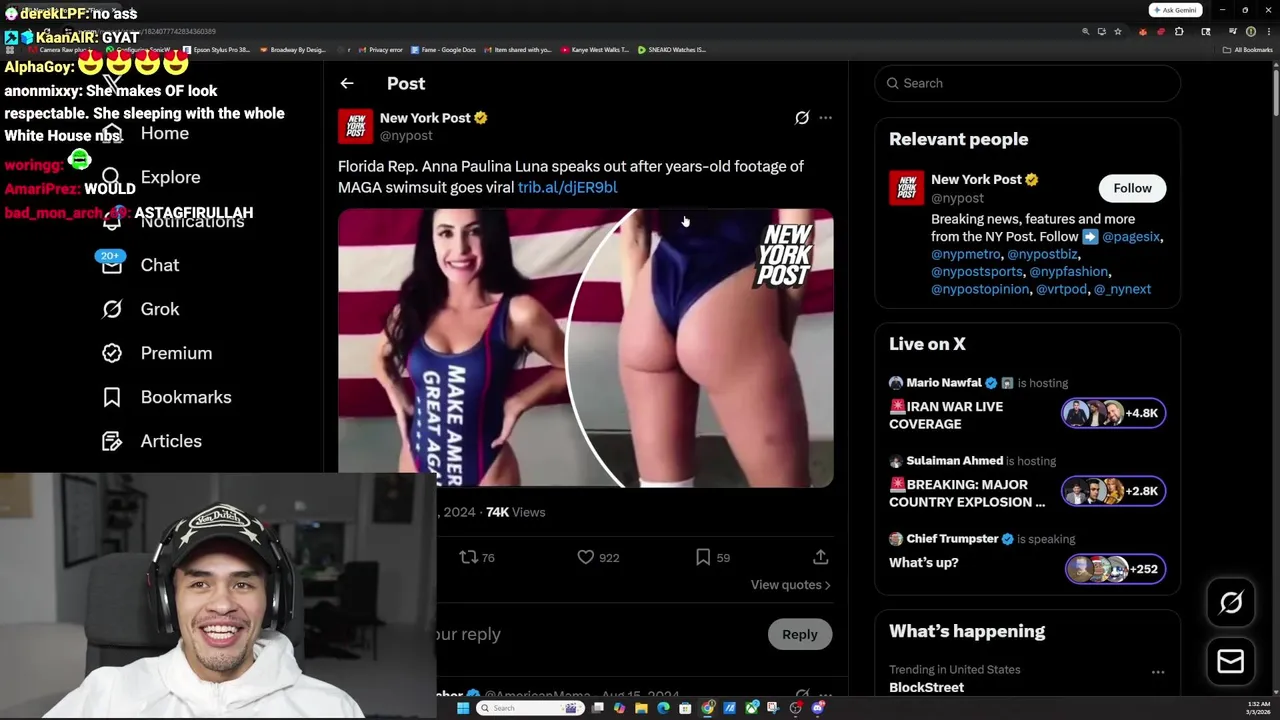Open File Explorer from the taskbar
Viewport: 1280px width, 720px height.
[641, 708]
